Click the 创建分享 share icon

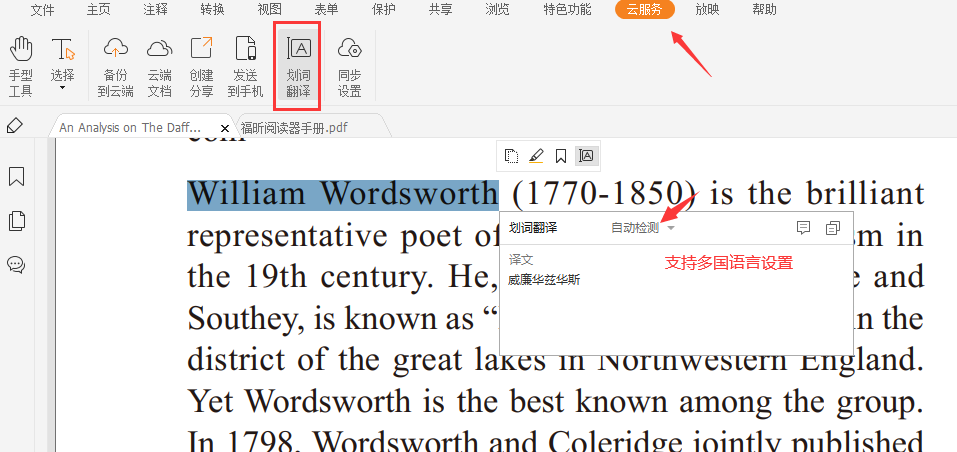(201, 66)
